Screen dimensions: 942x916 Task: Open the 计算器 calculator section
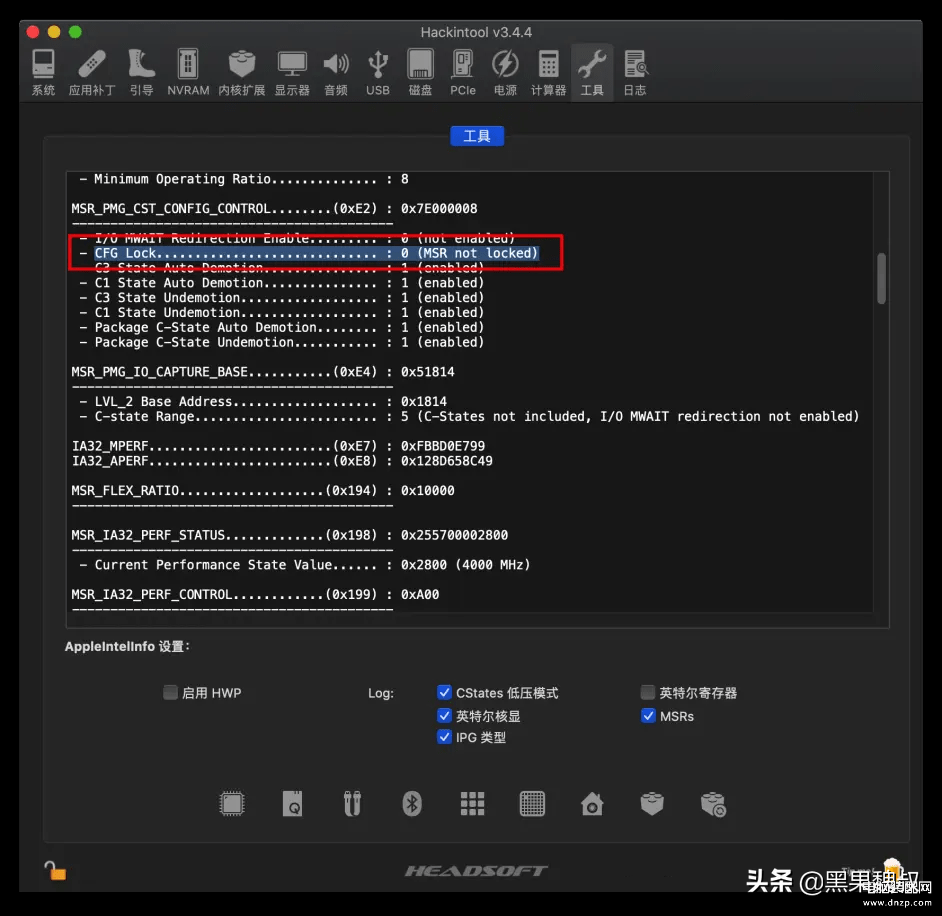[548, 72]
